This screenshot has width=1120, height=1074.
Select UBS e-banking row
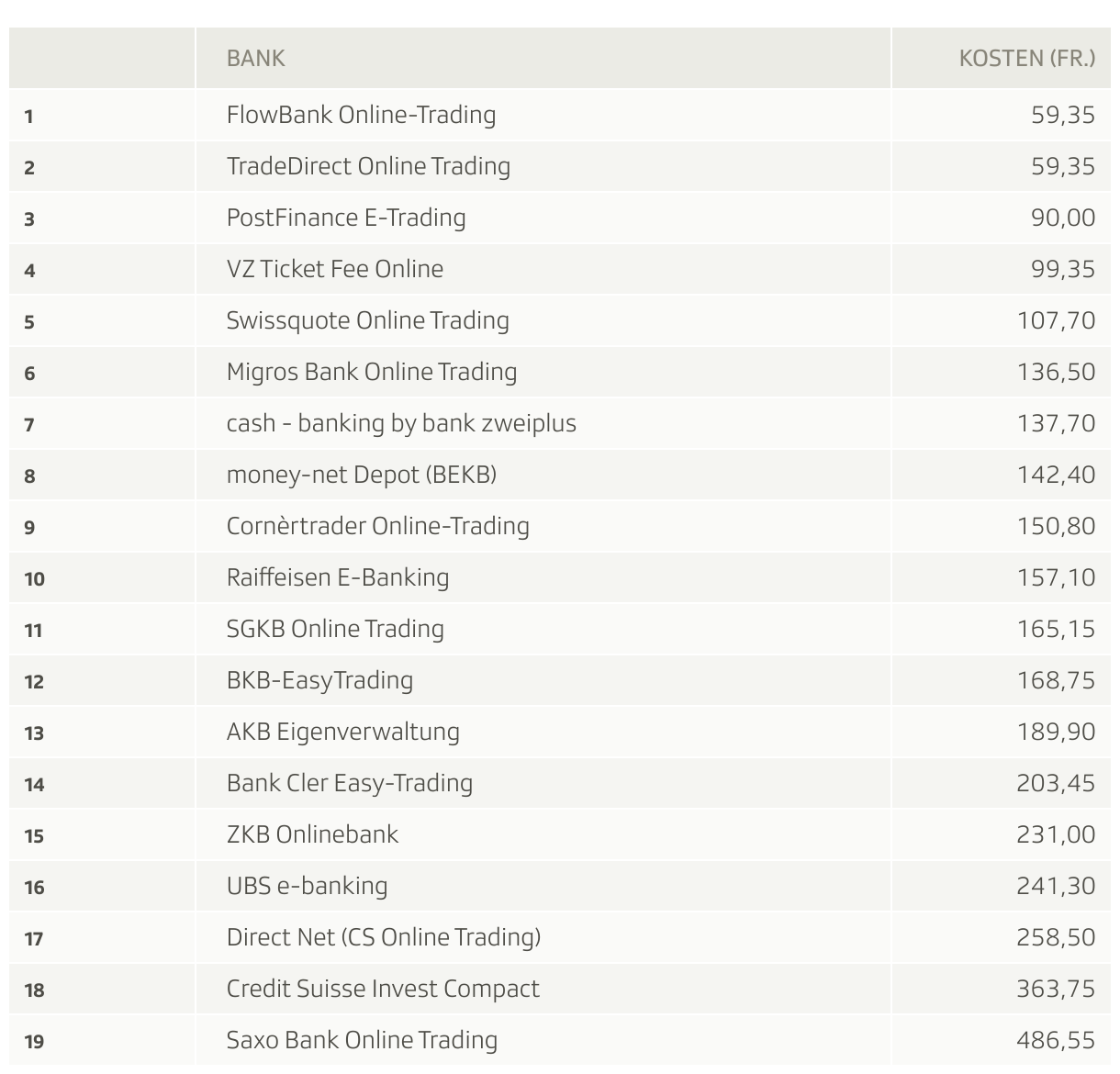tap(307, 886)
